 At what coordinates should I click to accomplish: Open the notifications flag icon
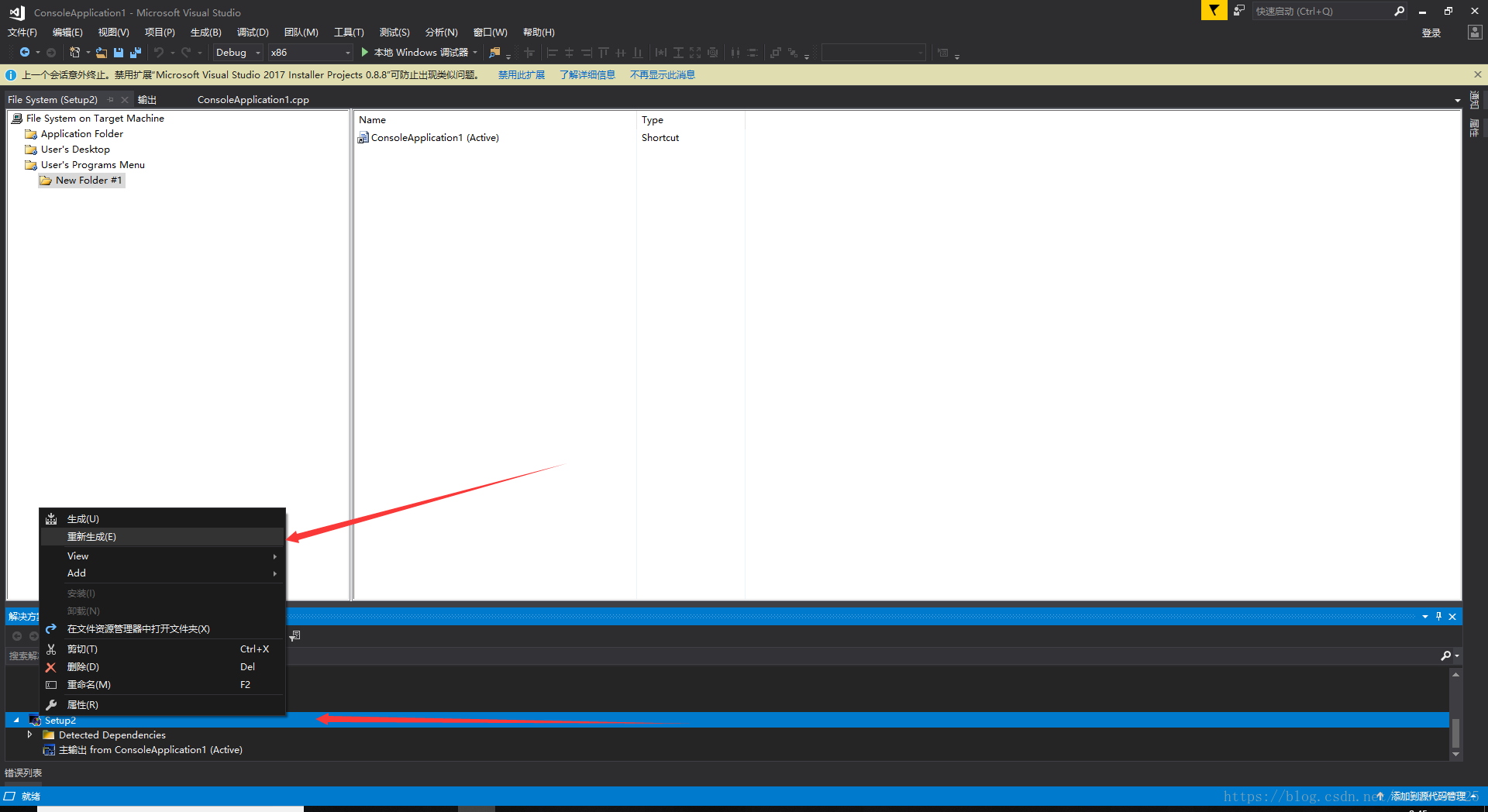tap(1214, 11)
